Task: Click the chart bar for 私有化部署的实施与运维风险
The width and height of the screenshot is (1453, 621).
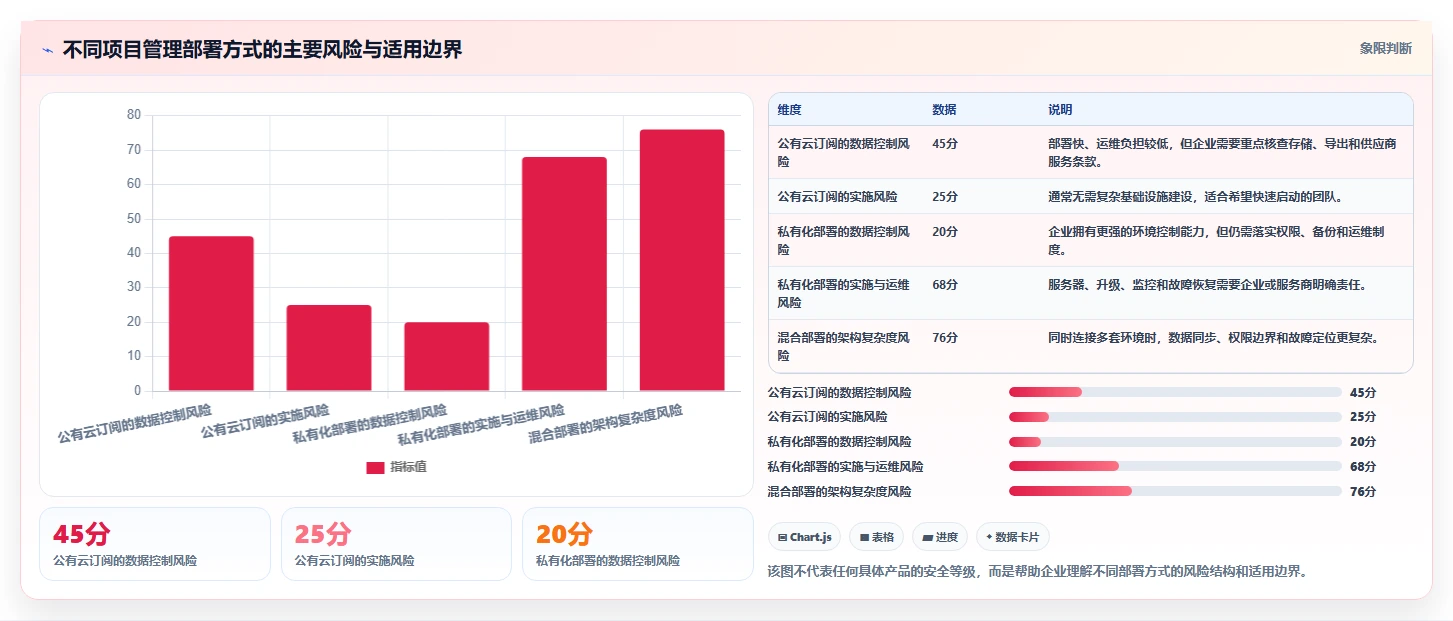Action: click(564, 274)
